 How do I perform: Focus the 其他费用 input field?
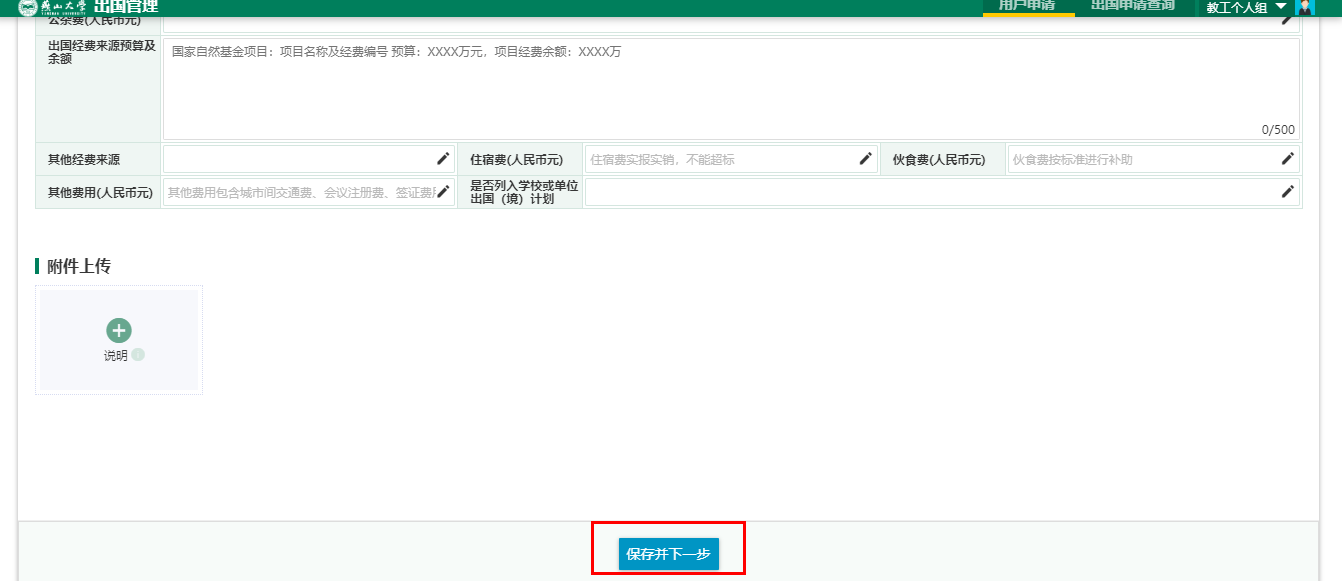(x=298, y=192)
